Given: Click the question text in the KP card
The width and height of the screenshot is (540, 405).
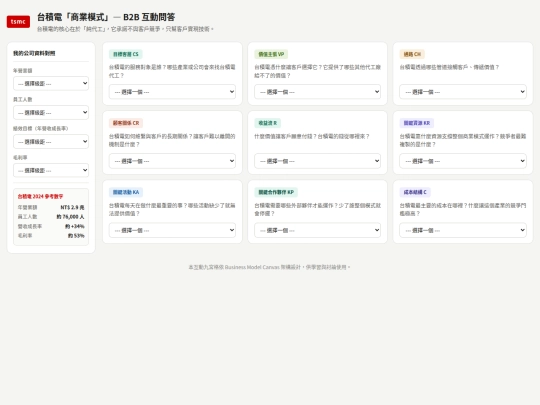Looking at the screenshot, I should click(318, 209).
